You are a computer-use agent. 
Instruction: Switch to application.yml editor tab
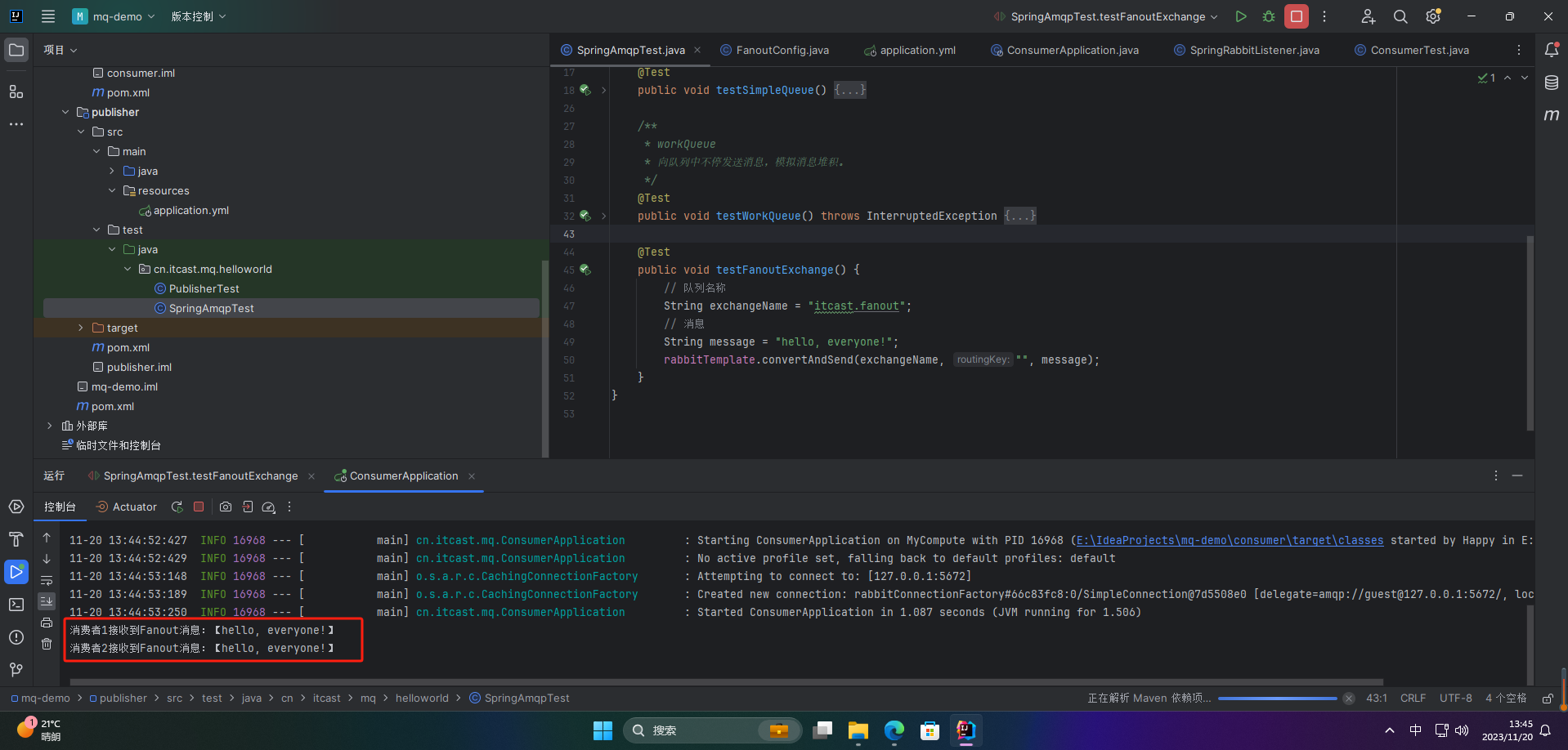910,50
